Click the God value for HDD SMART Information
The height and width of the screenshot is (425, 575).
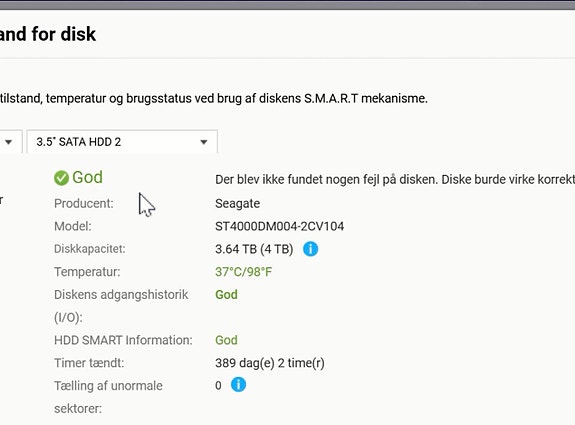tap(226, 340)
